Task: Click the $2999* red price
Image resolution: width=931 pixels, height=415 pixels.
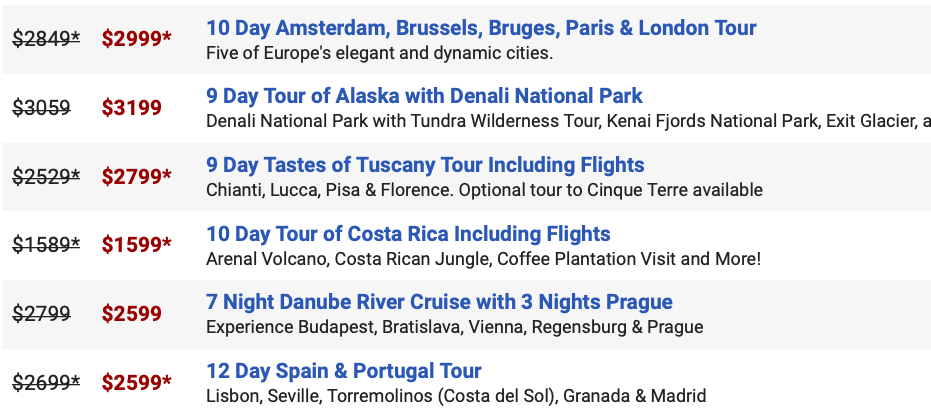Action: pos(137,39)
